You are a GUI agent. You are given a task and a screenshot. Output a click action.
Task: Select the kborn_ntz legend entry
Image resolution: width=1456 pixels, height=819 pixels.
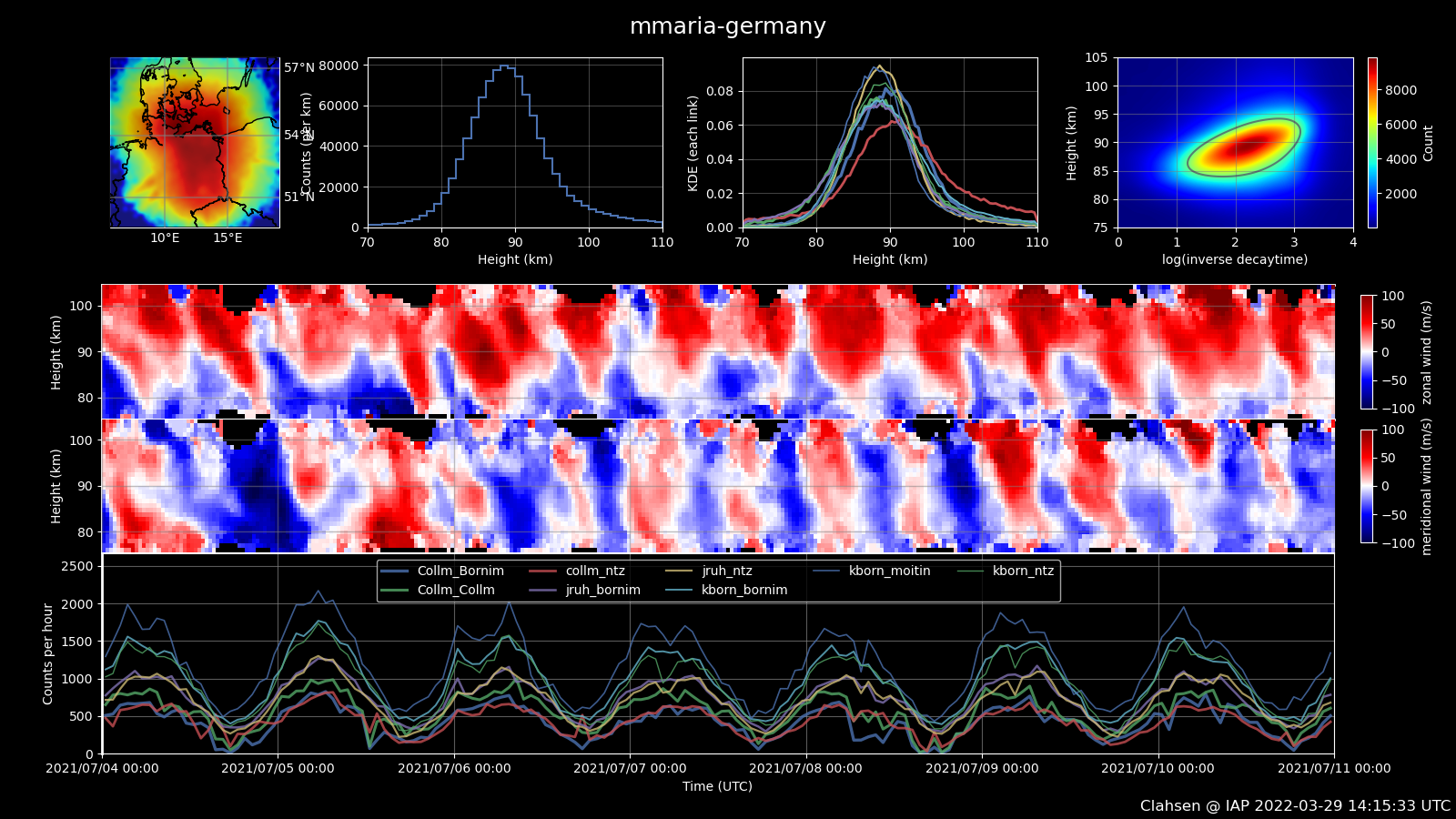pyautogui.click(x=1006, y=571)
